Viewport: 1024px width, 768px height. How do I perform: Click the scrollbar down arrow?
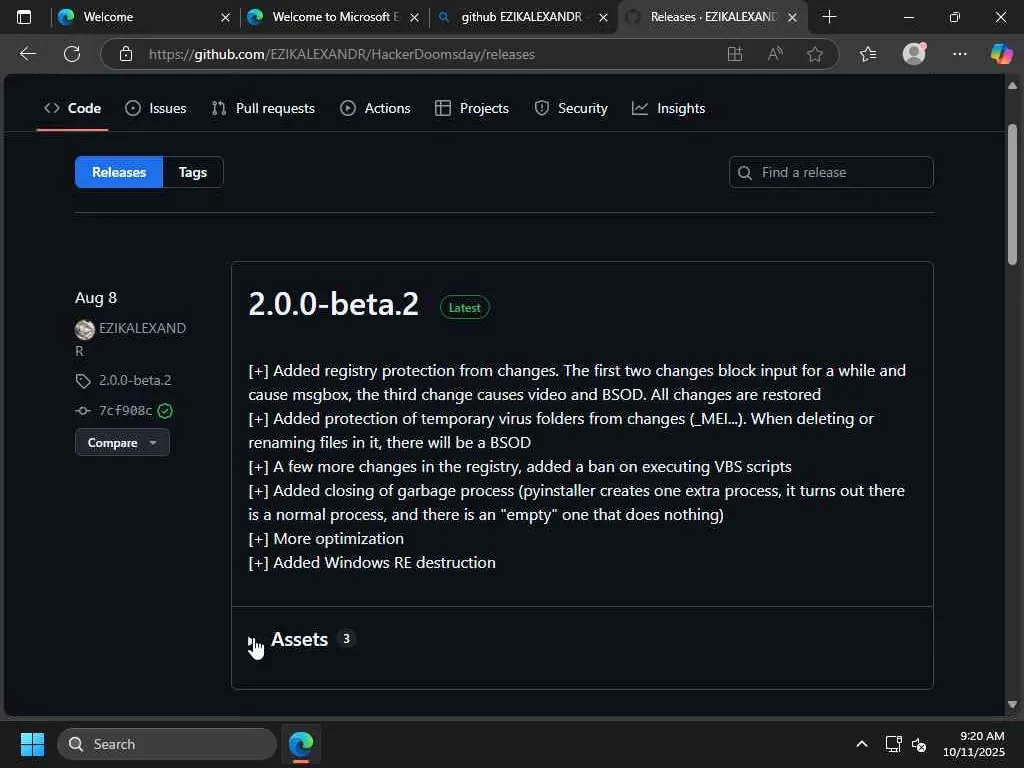point(1012,704)
